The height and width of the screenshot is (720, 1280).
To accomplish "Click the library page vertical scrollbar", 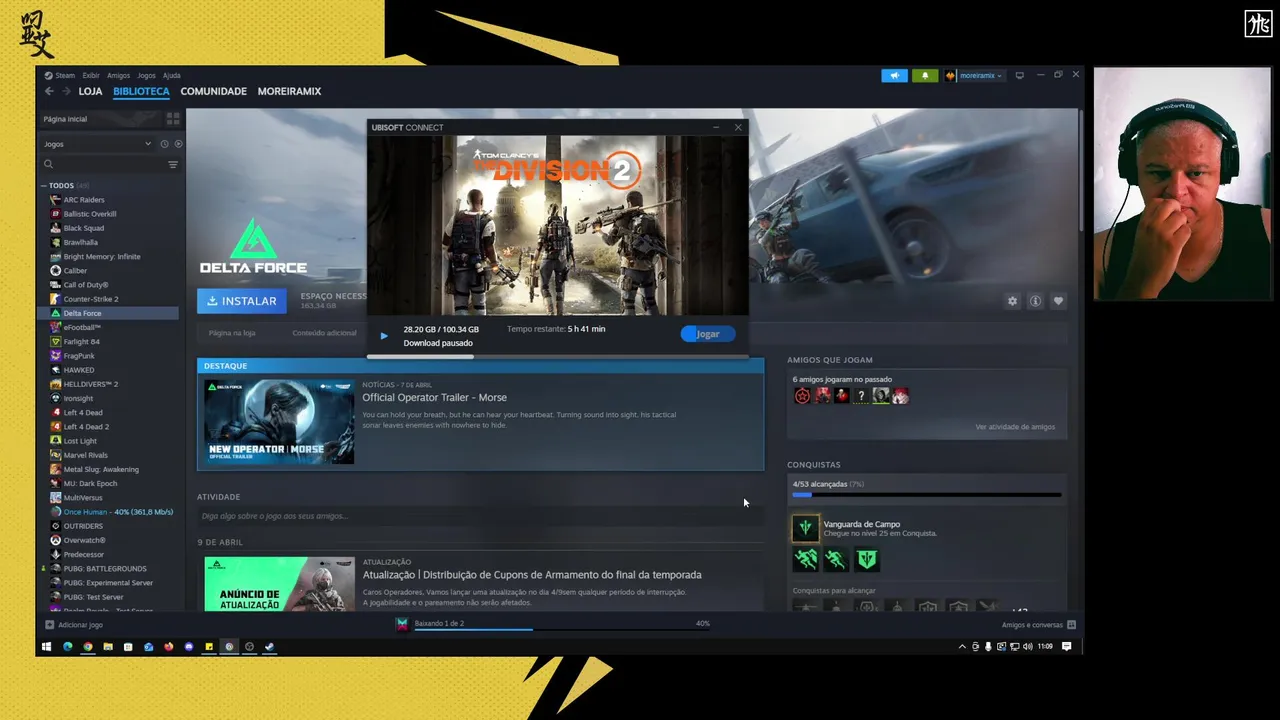I will (1079, 170).
